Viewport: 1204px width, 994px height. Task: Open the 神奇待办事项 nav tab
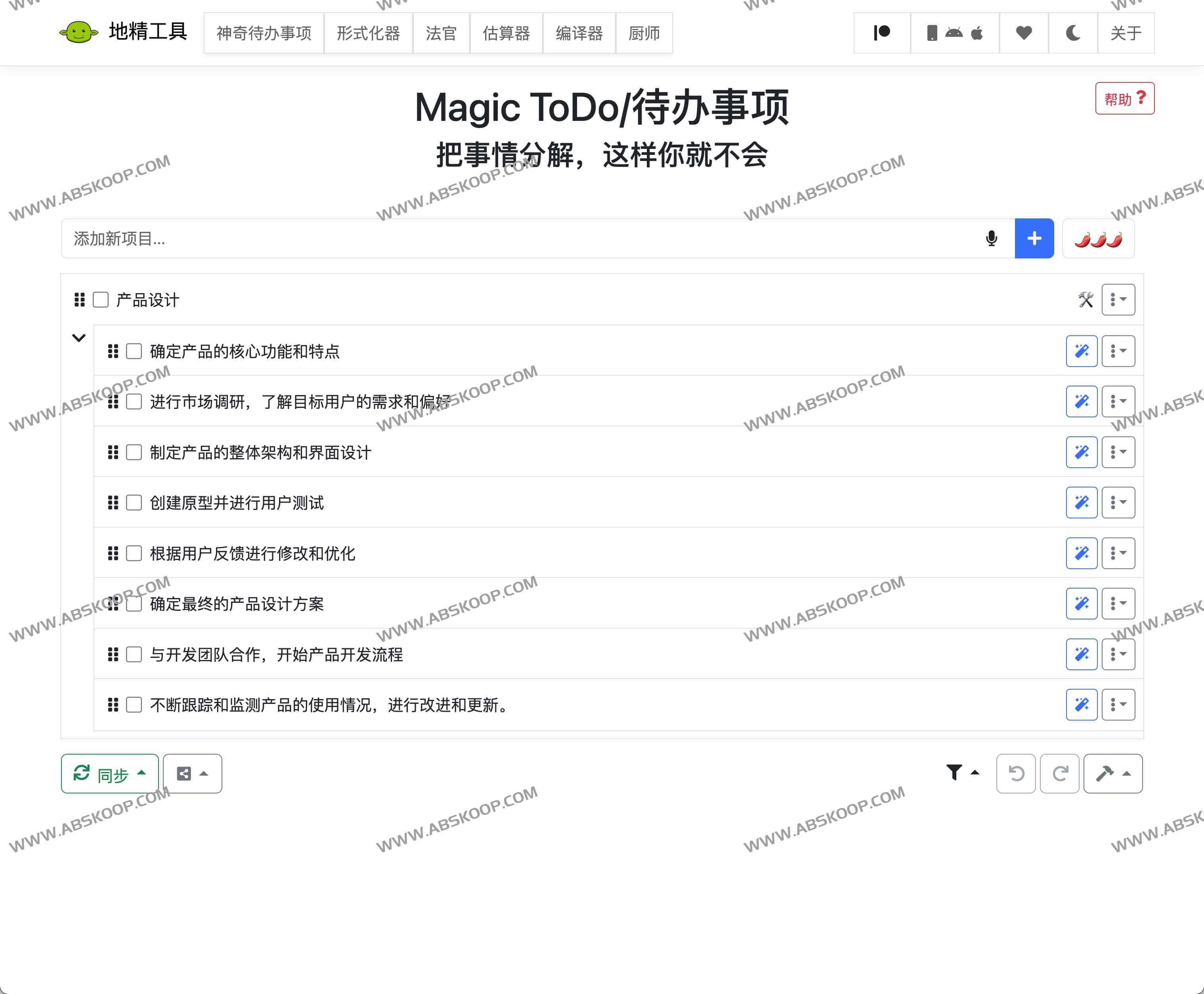(264, 33)
